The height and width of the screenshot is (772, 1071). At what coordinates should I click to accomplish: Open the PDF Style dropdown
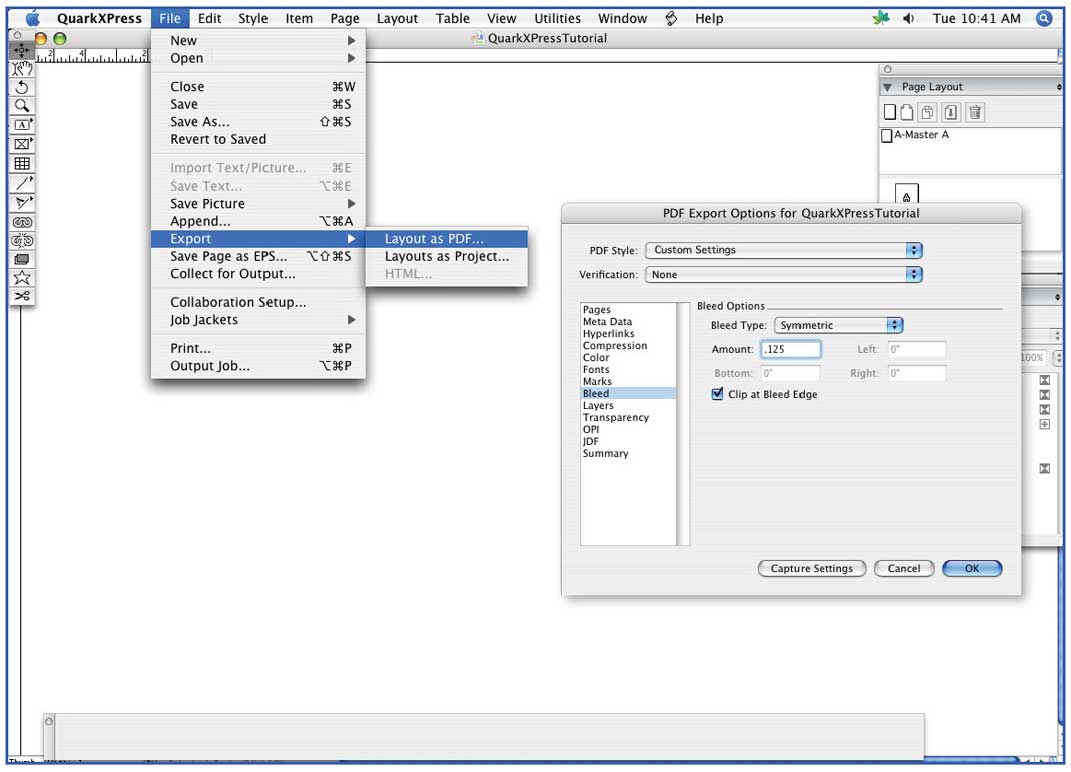783,250
